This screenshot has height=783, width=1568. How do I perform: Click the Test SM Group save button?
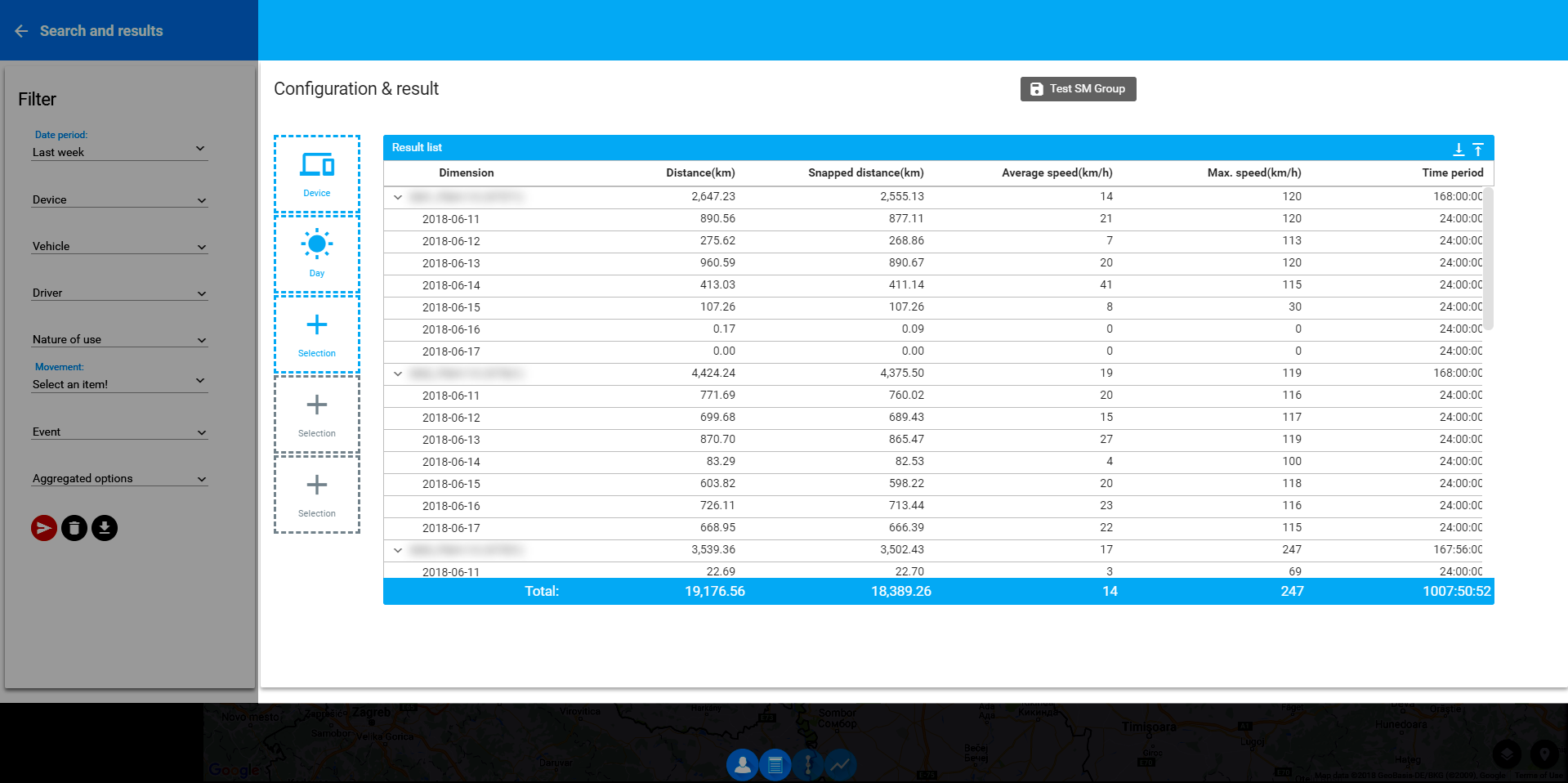tap(1078, 89)
